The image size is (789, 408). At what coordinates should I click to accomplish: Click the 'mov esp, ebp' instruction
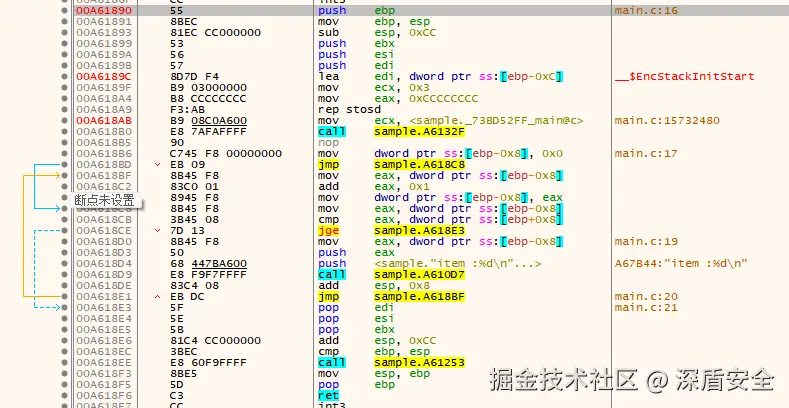[x=374, y=374]
